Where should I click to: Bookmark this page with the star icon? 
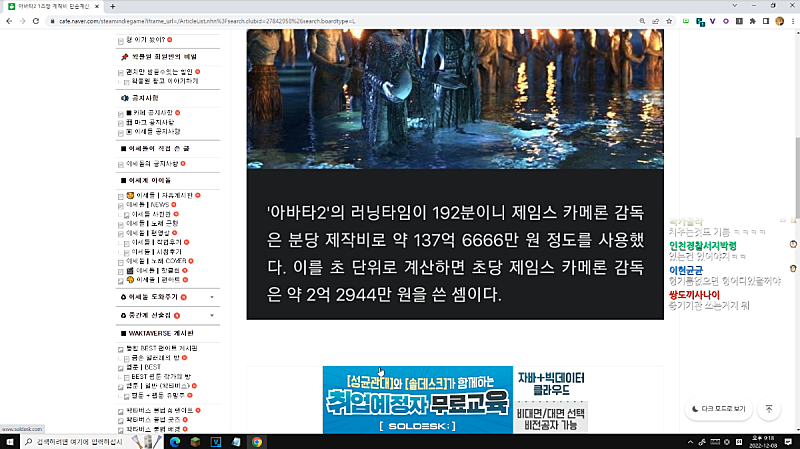(669, 21)
